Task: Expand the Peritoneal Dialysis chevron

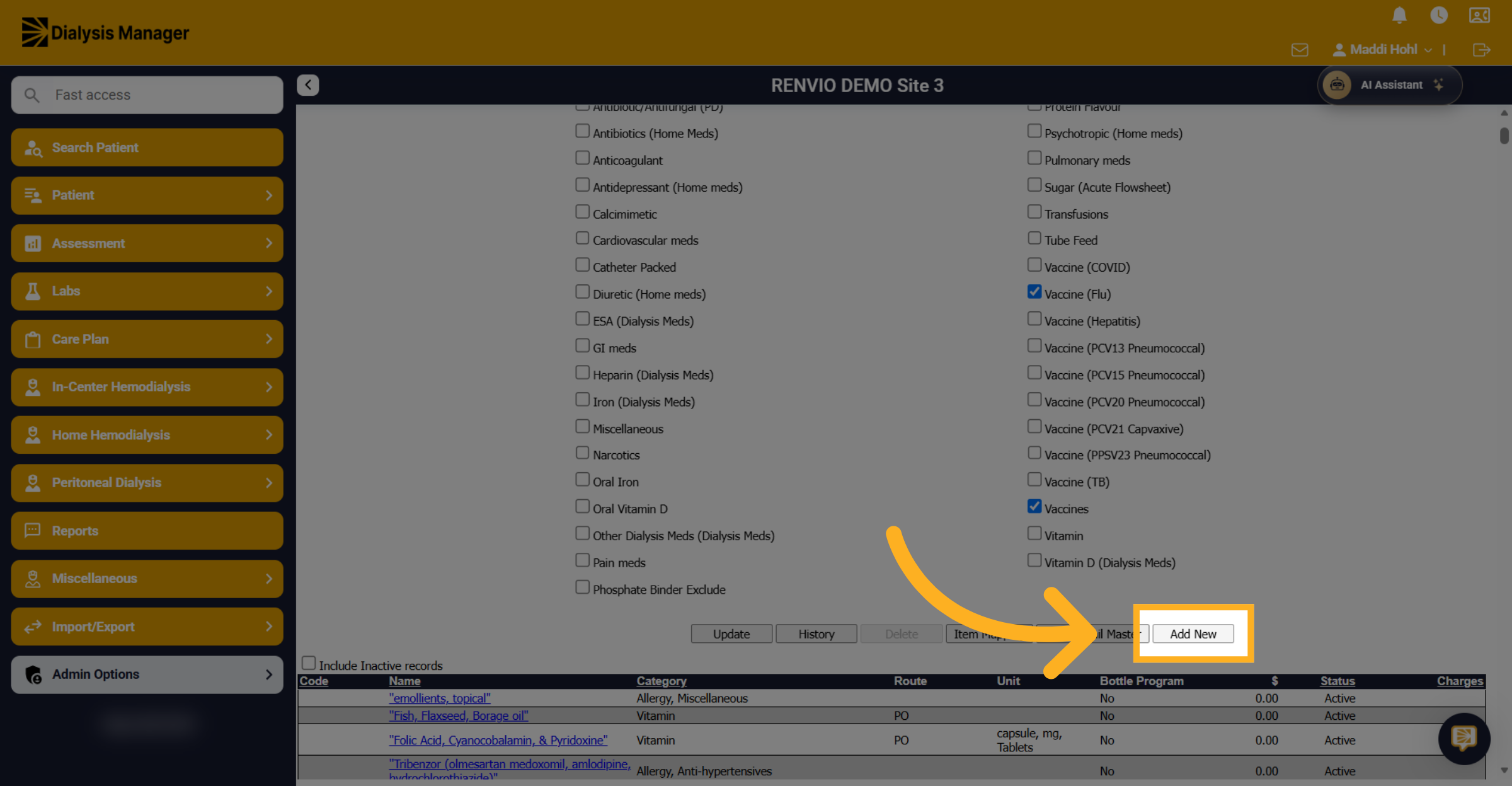Action: [269, 483]
